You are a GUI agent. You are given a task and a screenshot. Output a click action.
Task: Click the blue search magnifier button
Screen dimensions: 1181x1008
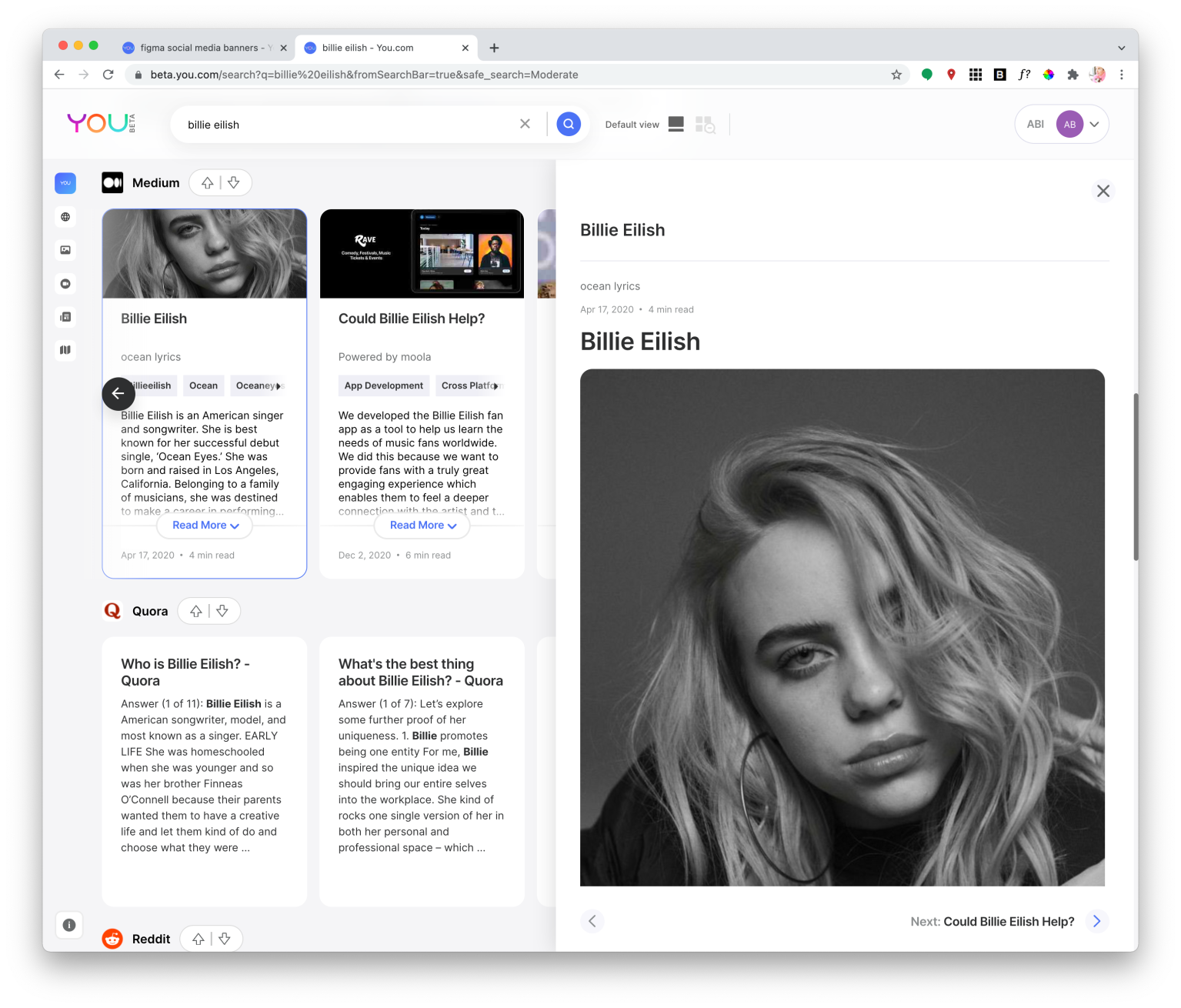569,124
